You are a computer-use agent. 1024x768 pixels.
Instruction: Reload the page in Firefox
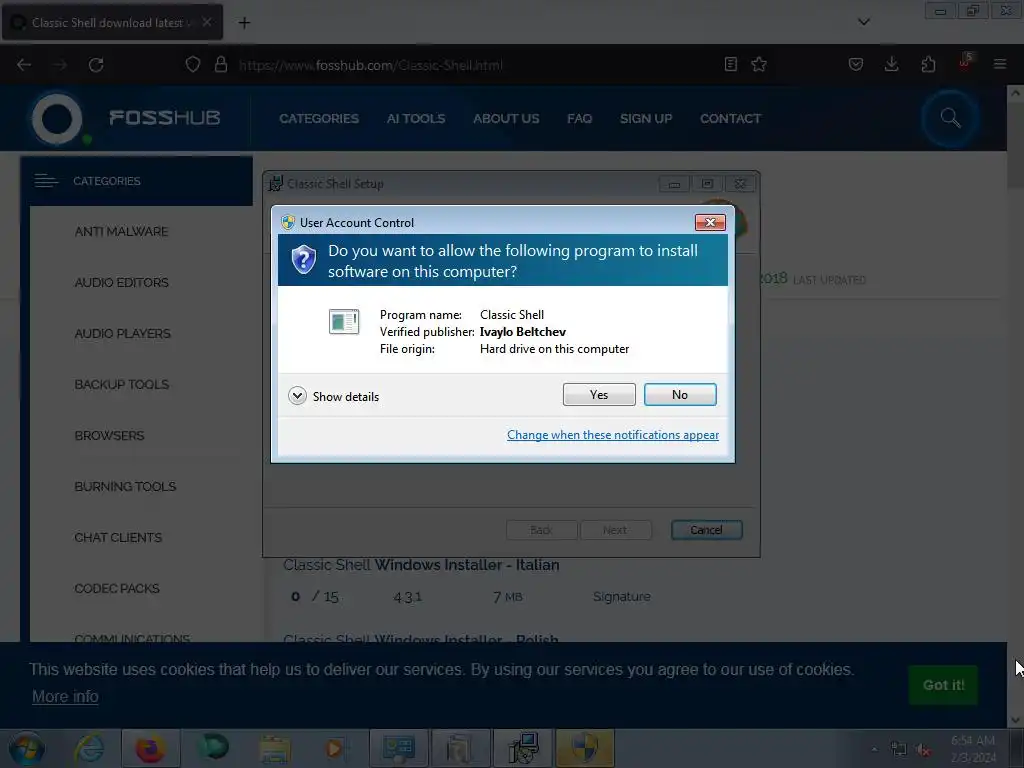pyautogui.click(x=96, y=65)
